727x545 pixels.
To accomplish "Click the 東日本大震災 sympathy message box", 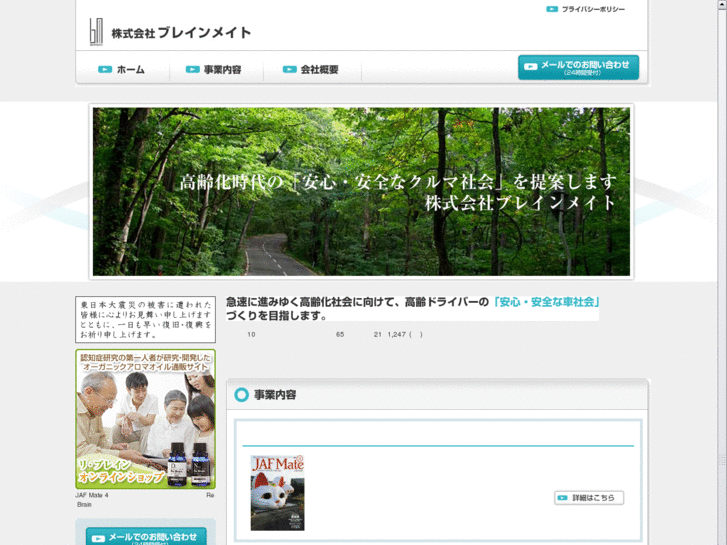I will click(146, 320).
